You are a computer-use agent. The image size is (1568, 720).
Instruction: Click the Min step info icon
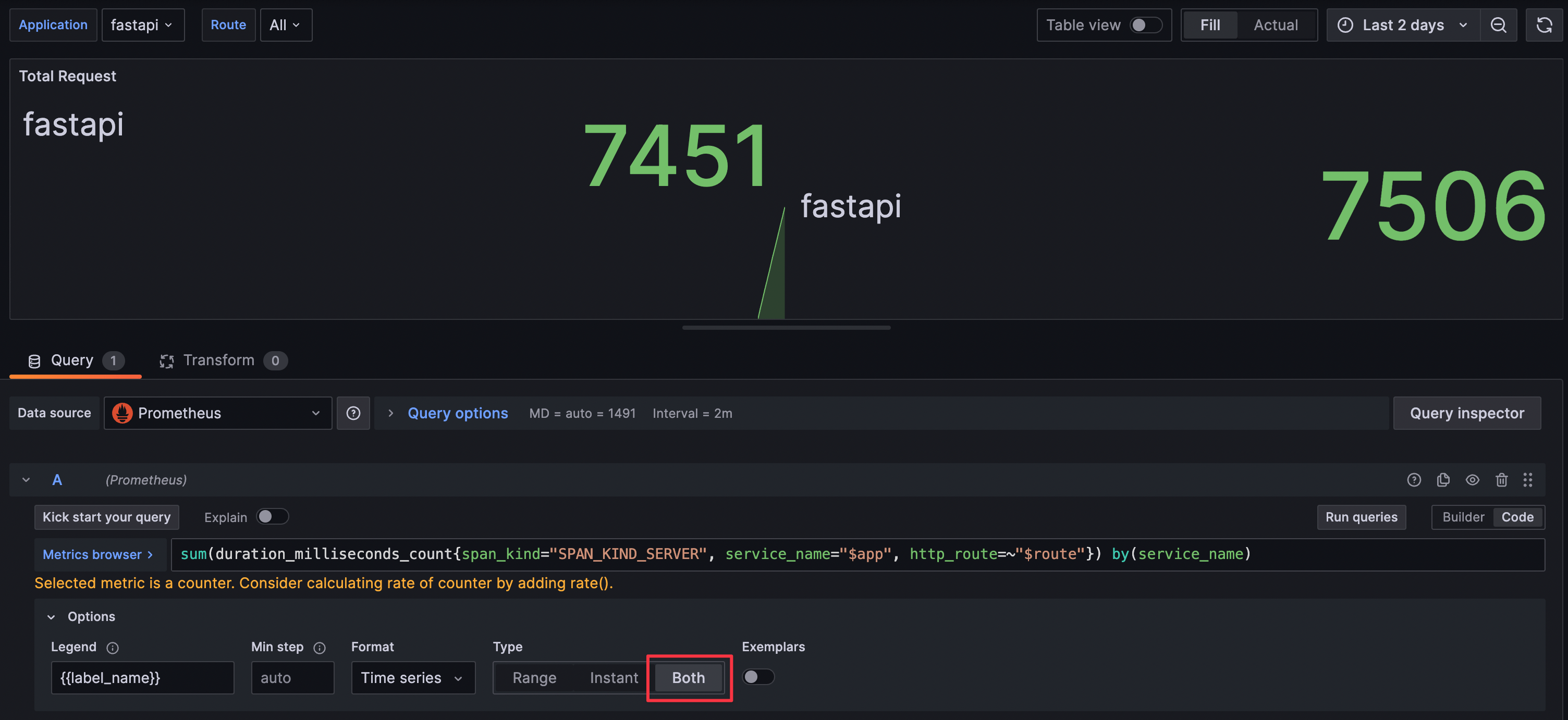click(x=320, y=648)
